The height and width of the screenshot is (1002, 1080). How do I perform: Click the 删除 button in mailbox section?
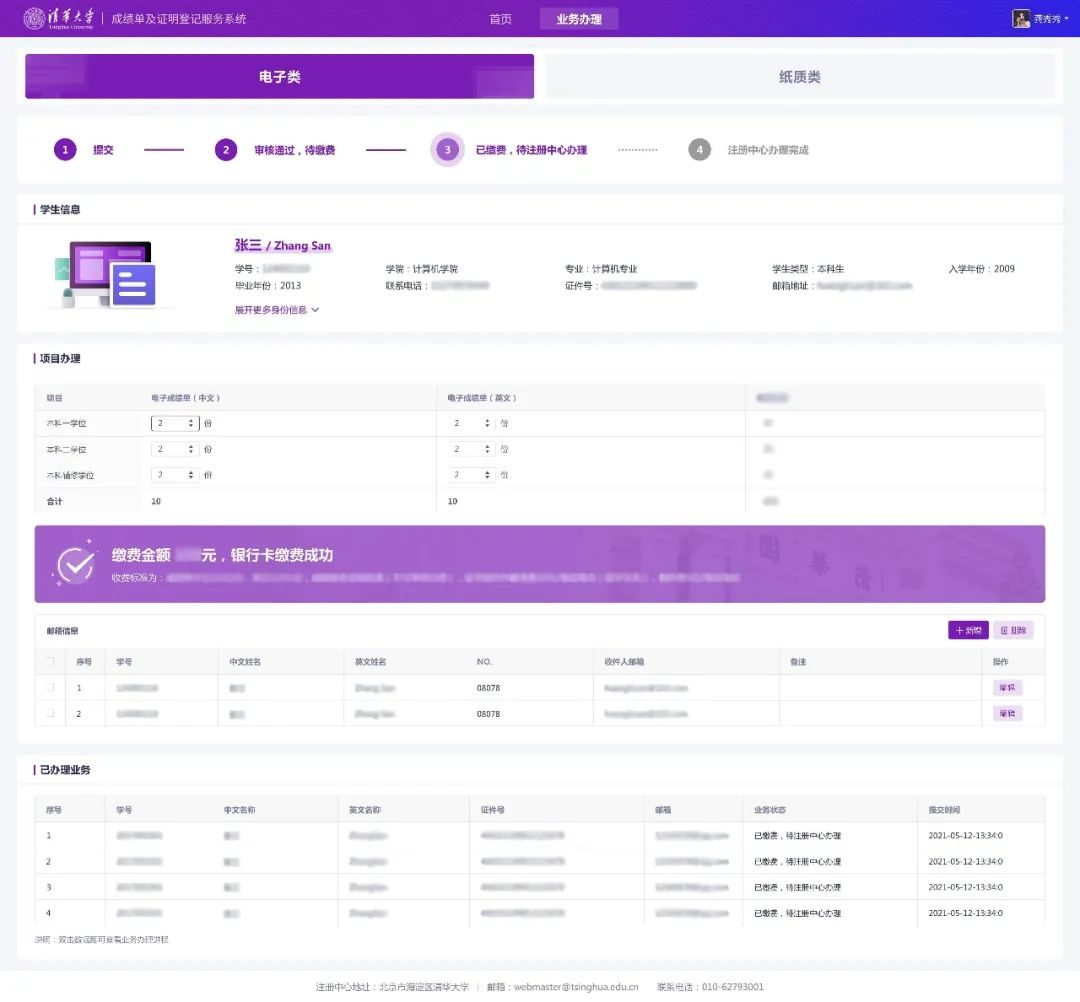1012,630
